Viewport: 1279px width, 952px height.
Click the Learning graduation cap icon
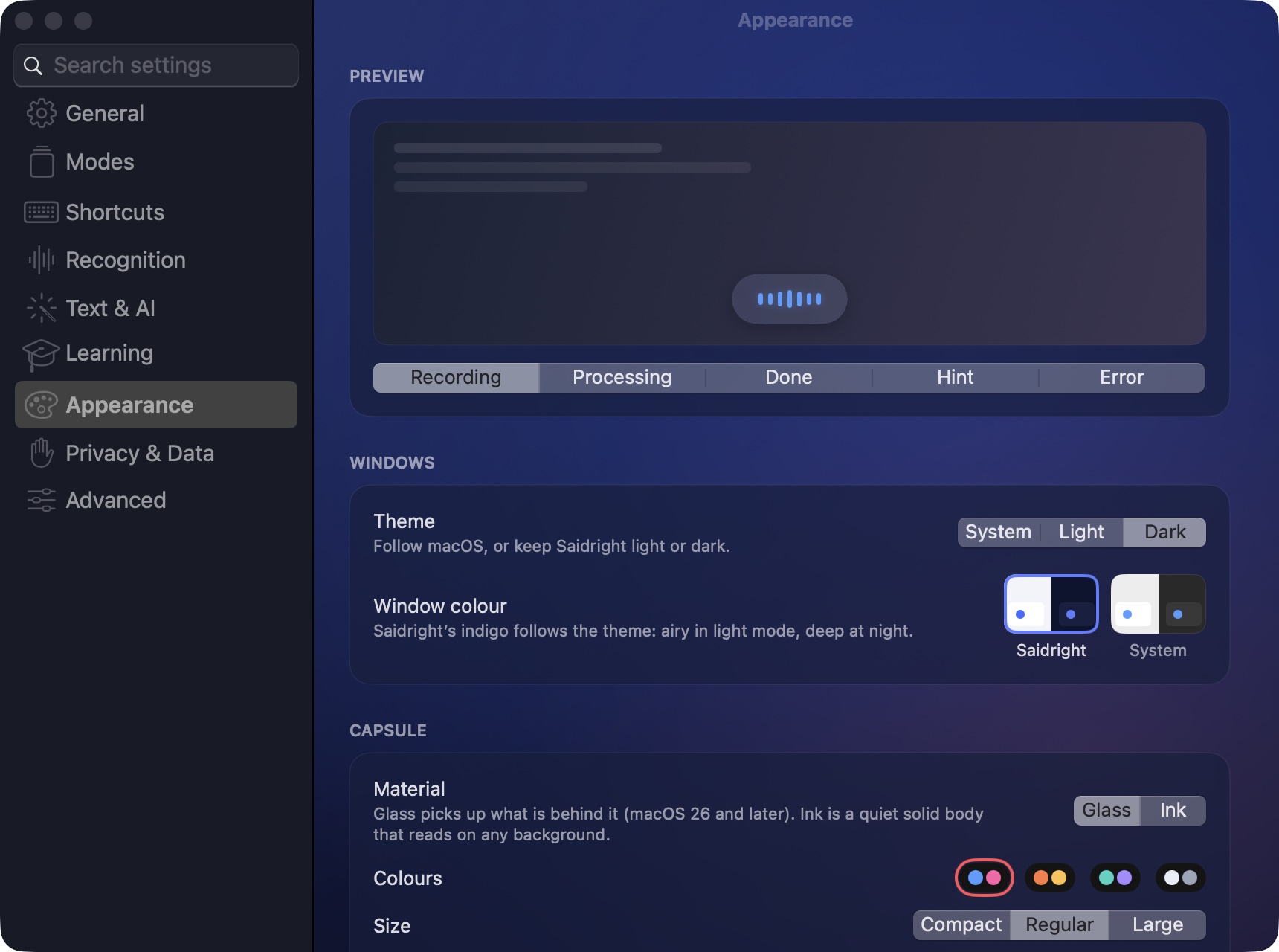41,354
